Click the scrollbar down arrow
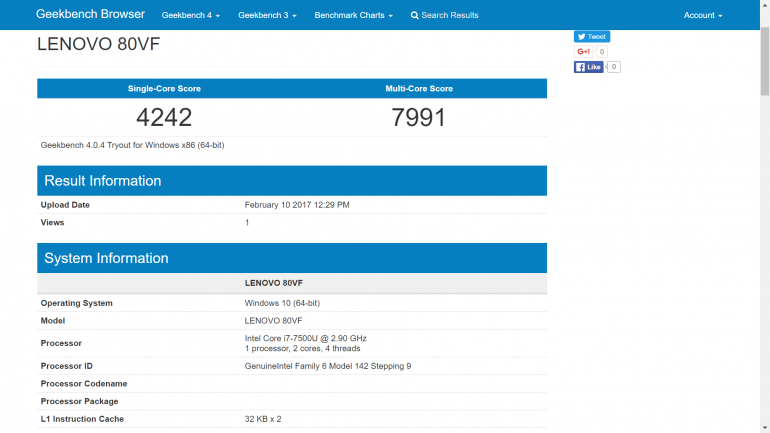The height and width of the screenshot is (433, 770). 765,429
